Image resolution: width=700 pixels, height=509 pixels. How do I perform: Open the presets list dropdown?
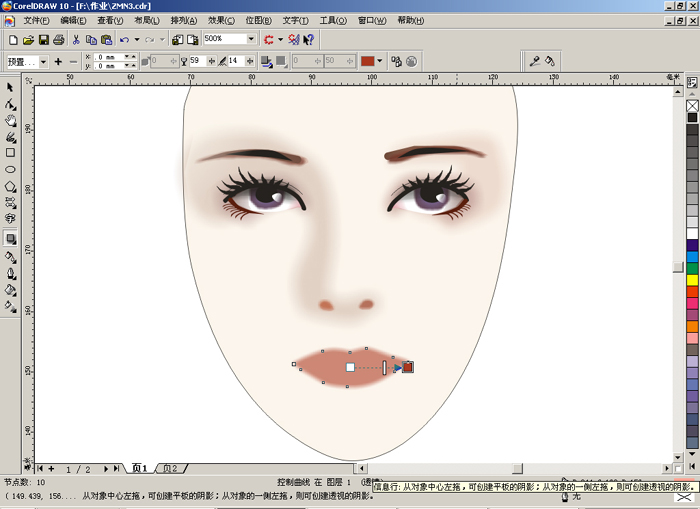[43, 62]
